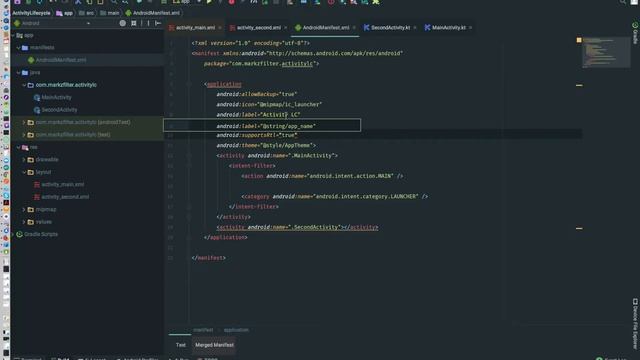The height and width of the screenshot is (360, 640).
Task: Close the SecondActivity.kt tab
Action: 415,28
